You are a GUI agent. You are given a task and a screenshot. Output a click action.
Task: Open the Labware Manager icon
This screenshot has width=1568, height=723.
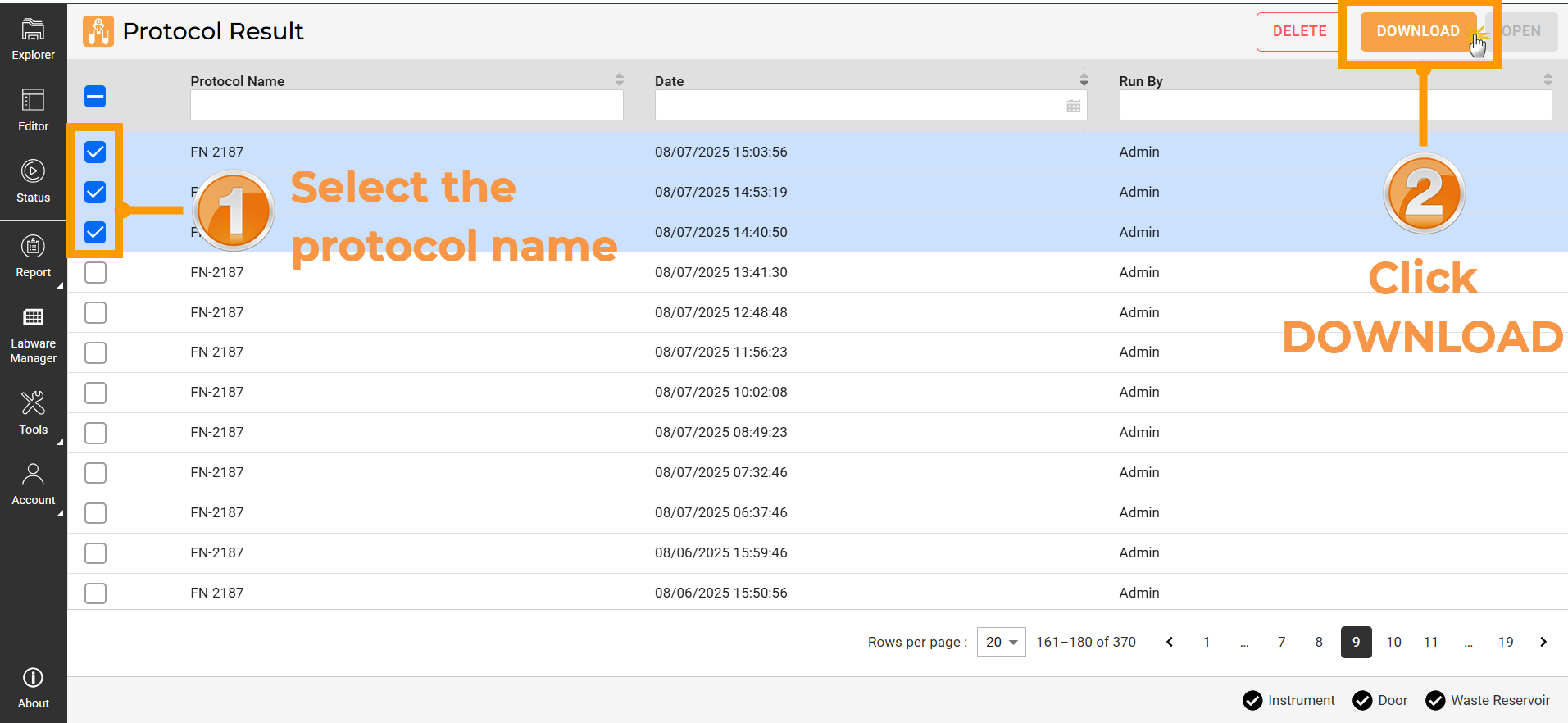(33, 336)
